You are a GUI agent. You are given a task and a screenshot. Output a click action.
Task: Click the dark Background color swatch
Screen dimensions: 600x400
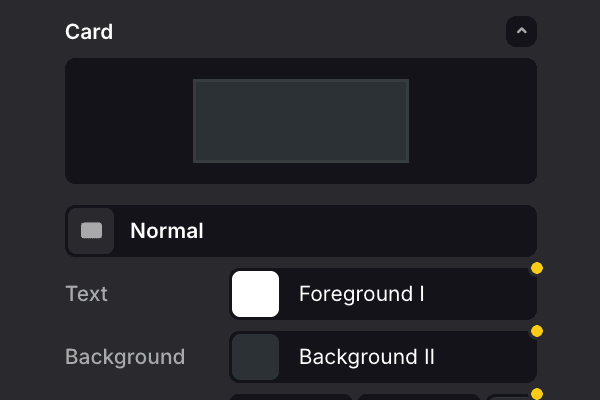tap(255, 357)
